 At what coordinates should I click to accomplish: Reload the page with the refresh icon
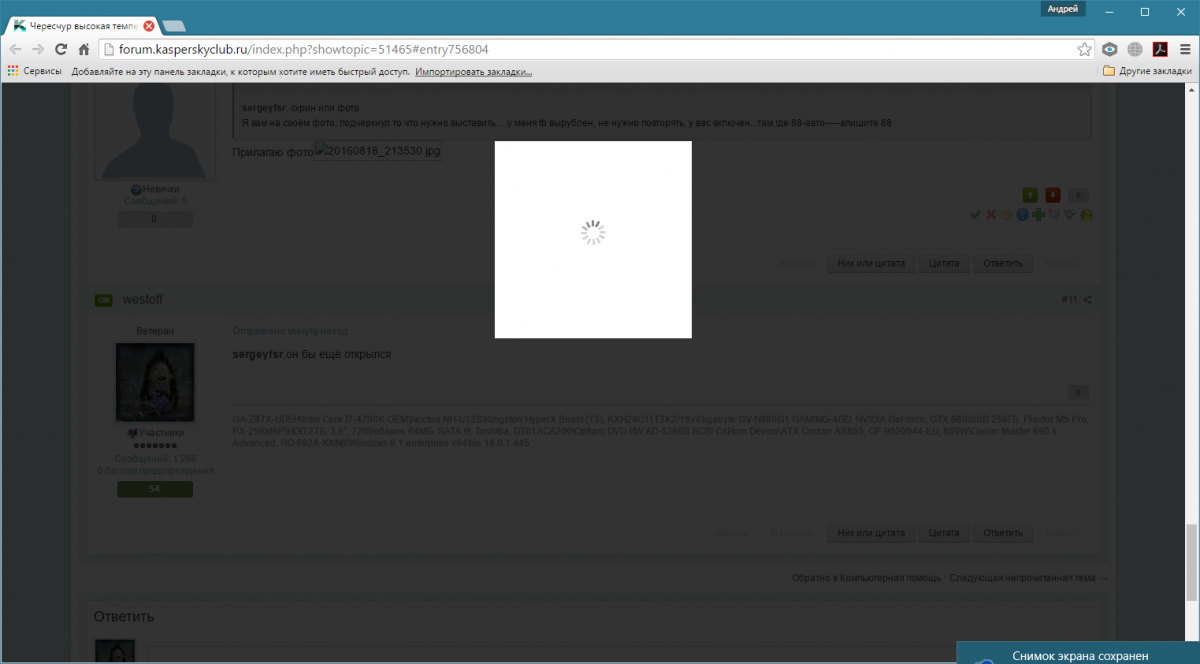click(x=61, y=49)
